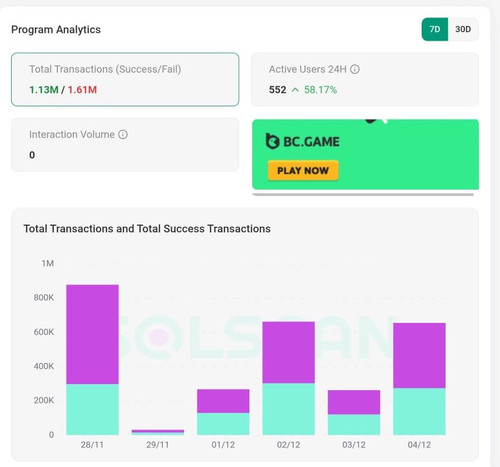Click the 58.17% change value

pos(320,90)
